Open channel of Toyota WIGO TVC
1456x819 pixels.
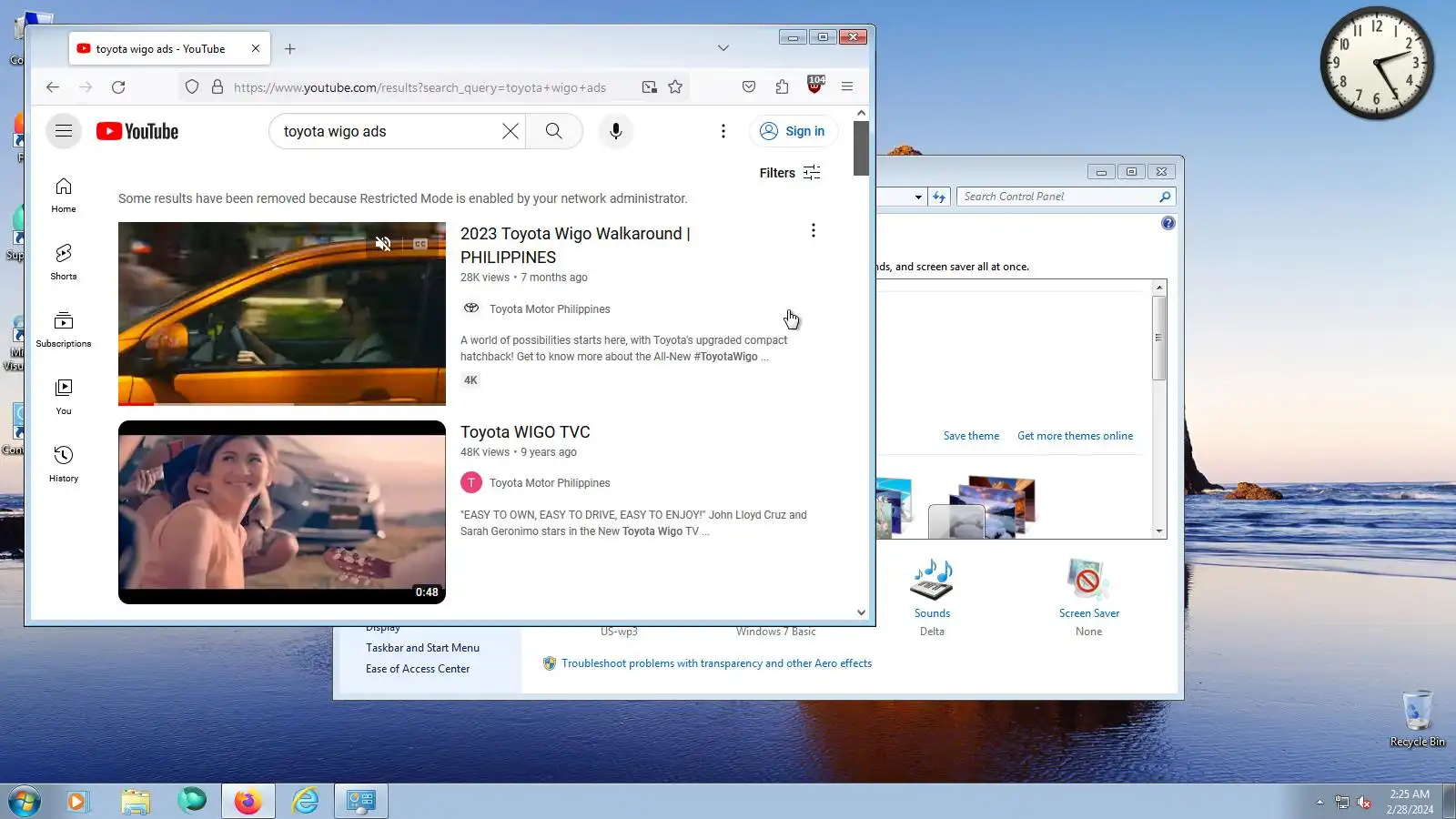click(550, 483)
